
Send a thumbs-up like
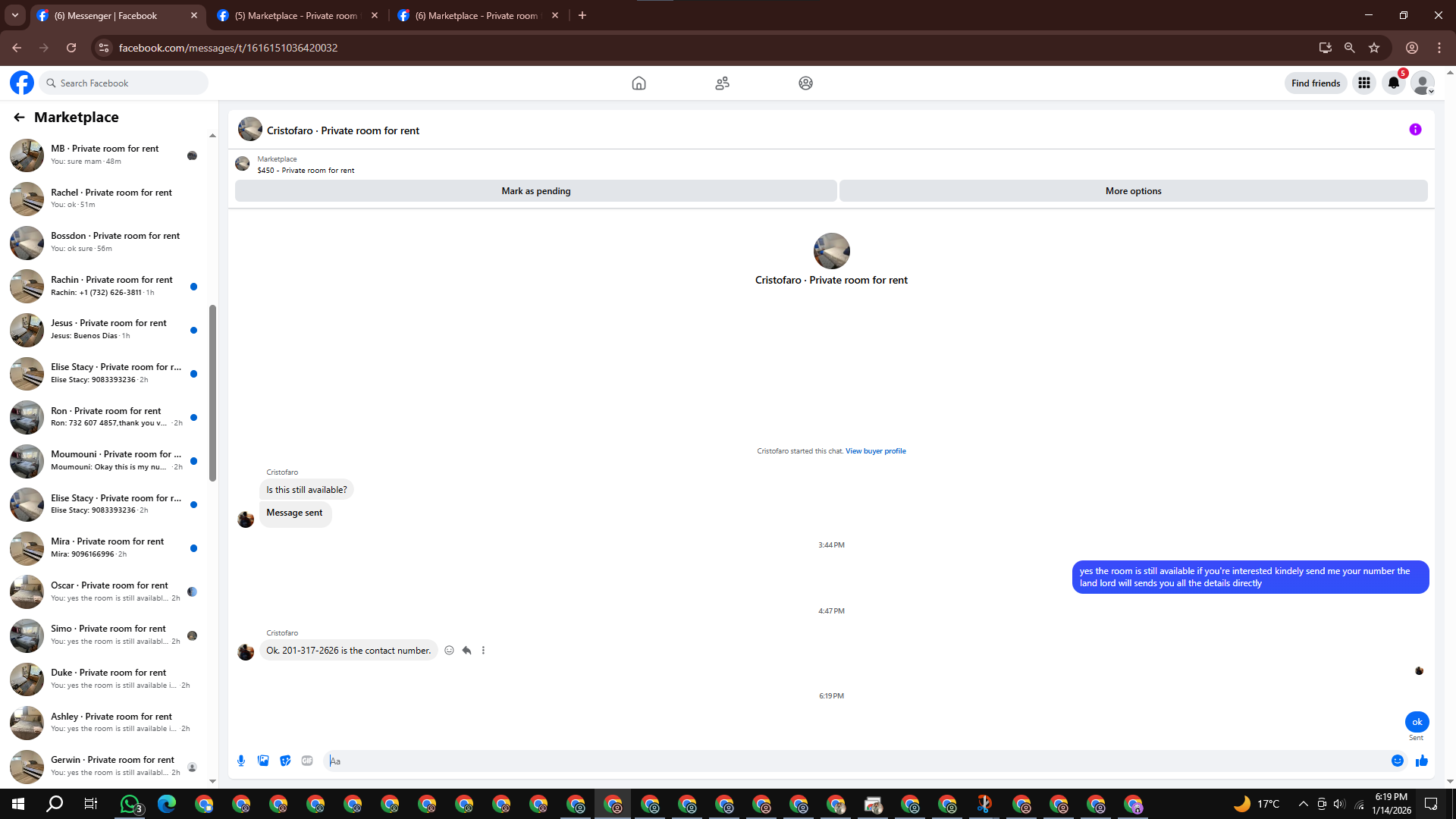click(x=1421, y=761)
